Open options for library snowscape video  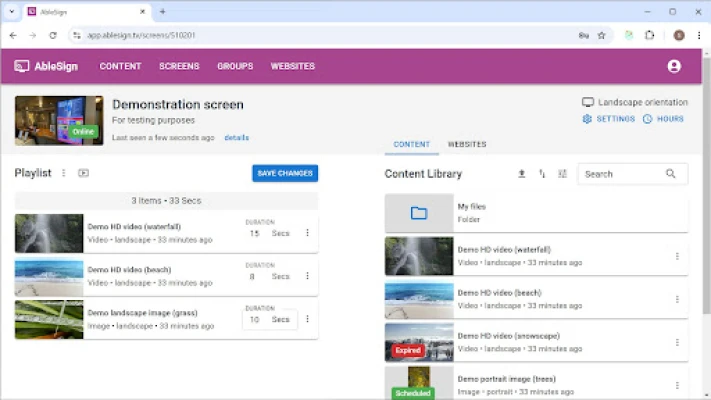(x=676, y=341)
